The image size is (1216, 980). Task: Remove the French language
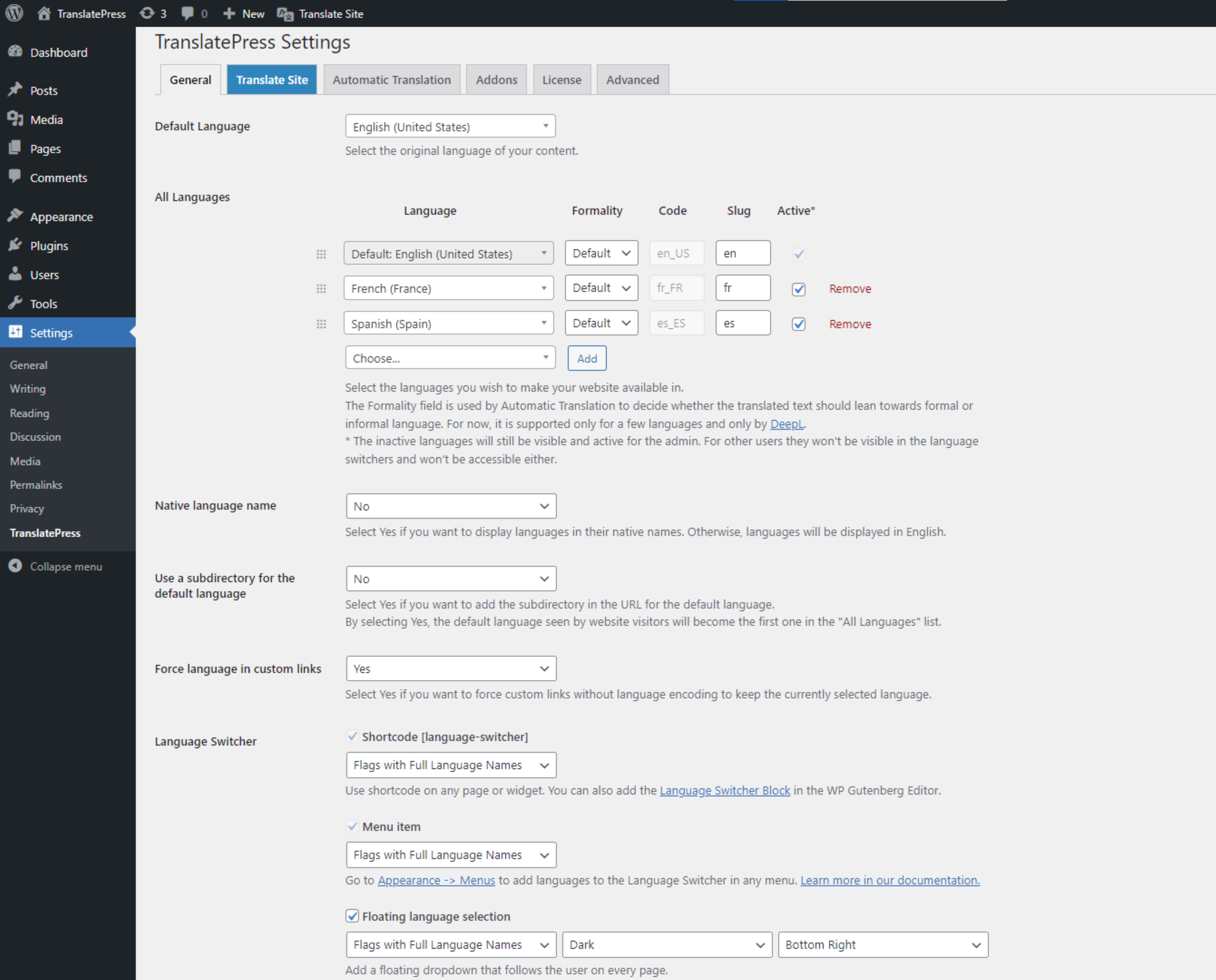point(850,288)
